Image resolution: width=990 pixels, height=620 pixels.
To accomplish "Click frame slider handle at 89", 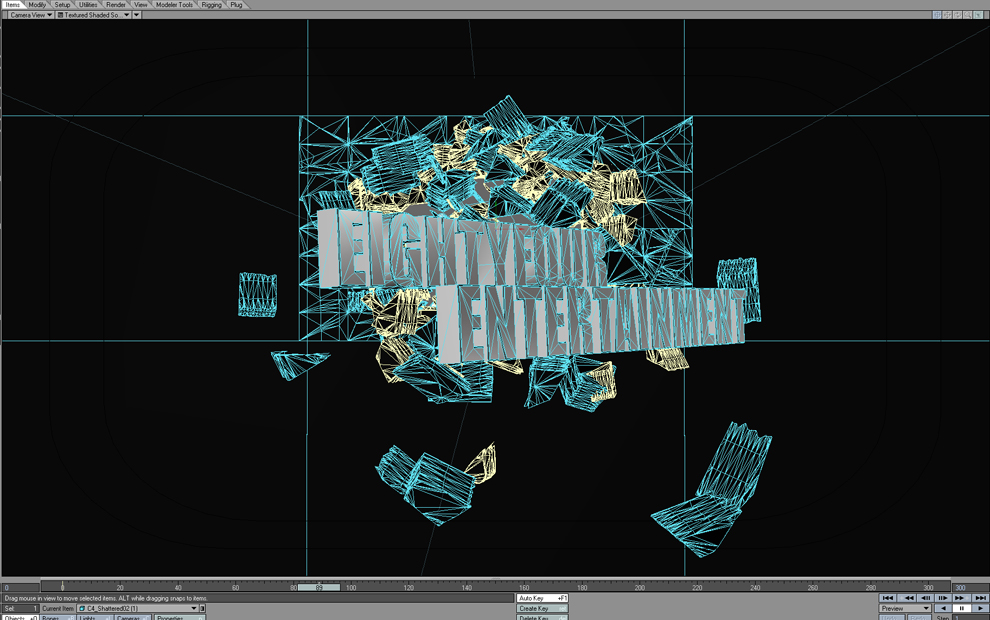I will [319, 587].
